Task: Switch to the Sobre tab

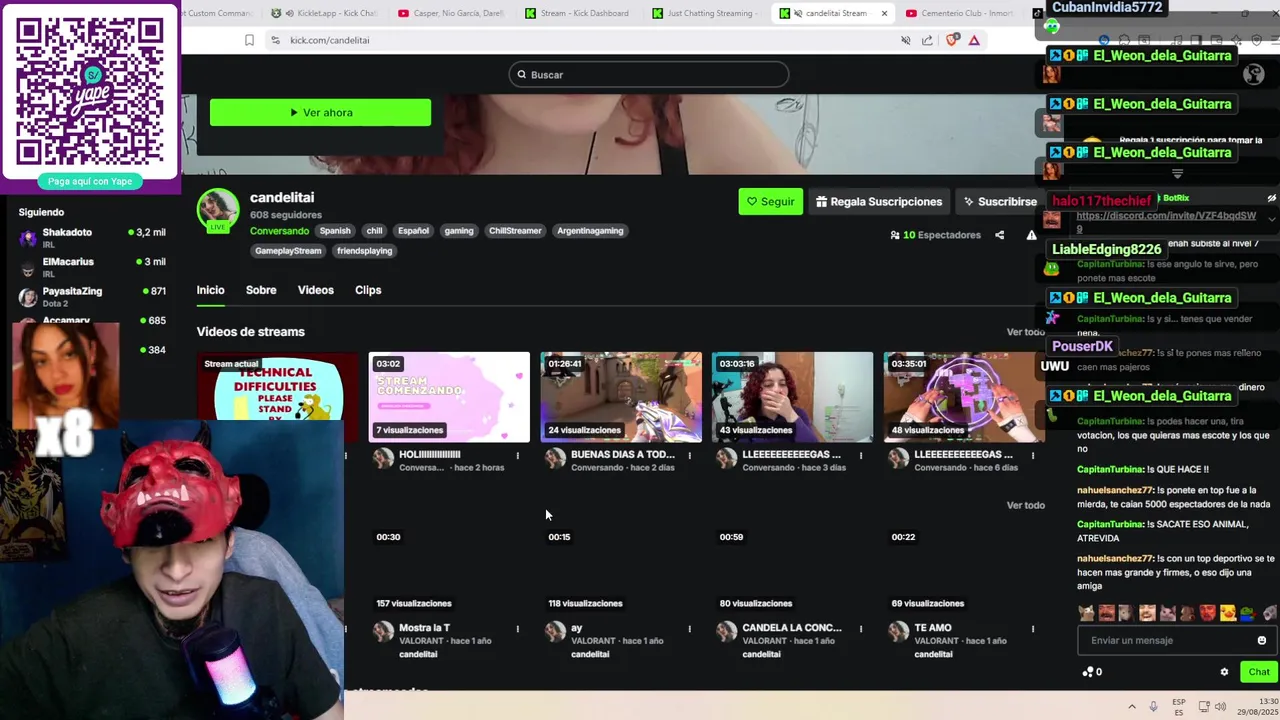Action: [261, 290]
